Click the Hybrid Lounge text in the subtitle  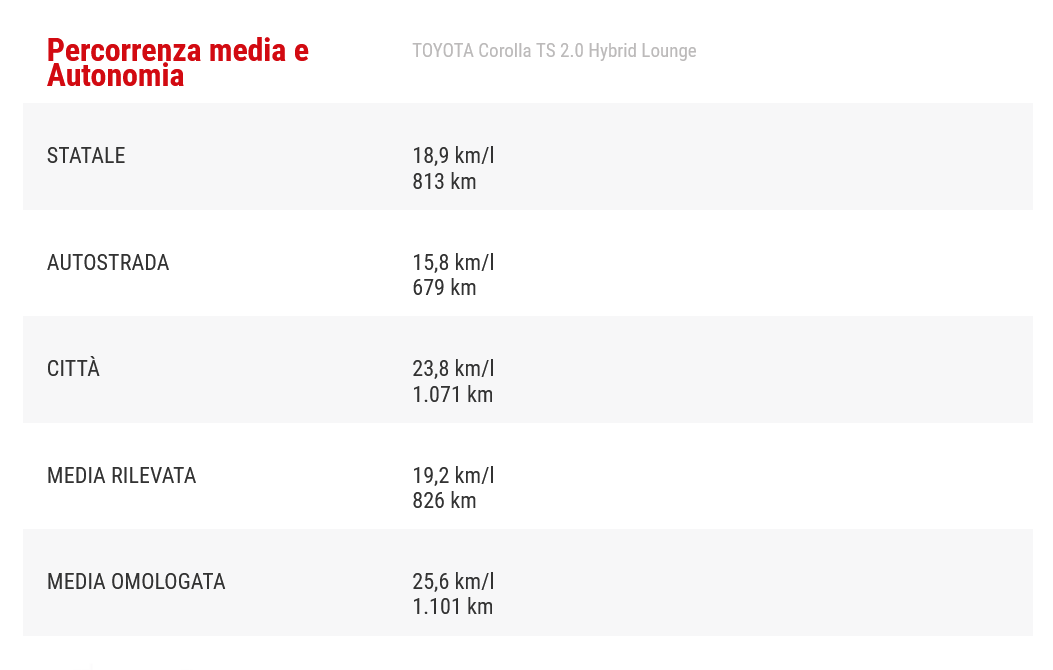(642, 51)
